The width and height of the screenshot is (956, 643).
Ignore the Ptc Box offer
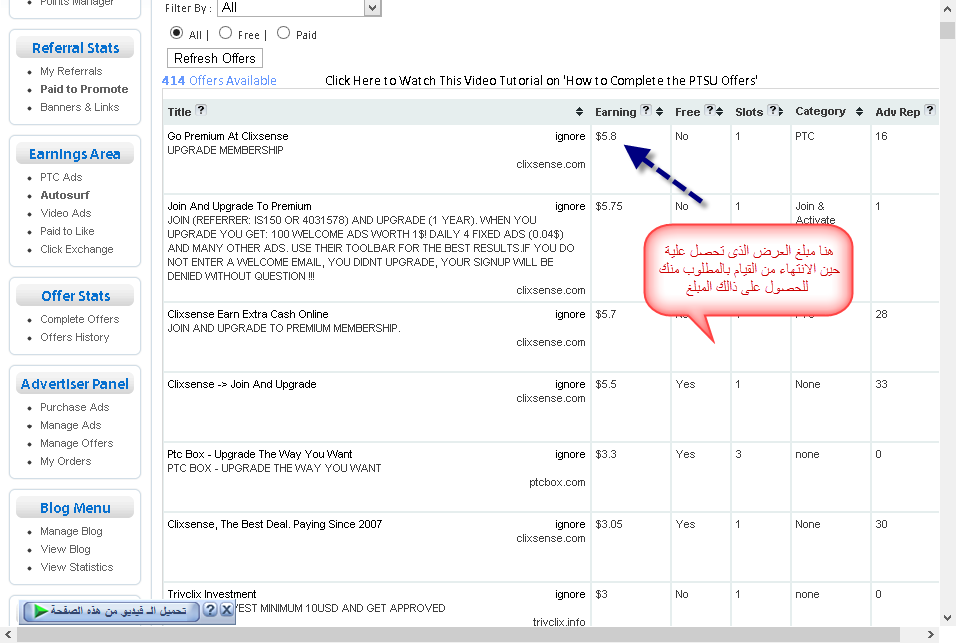(x=570, y=455)
